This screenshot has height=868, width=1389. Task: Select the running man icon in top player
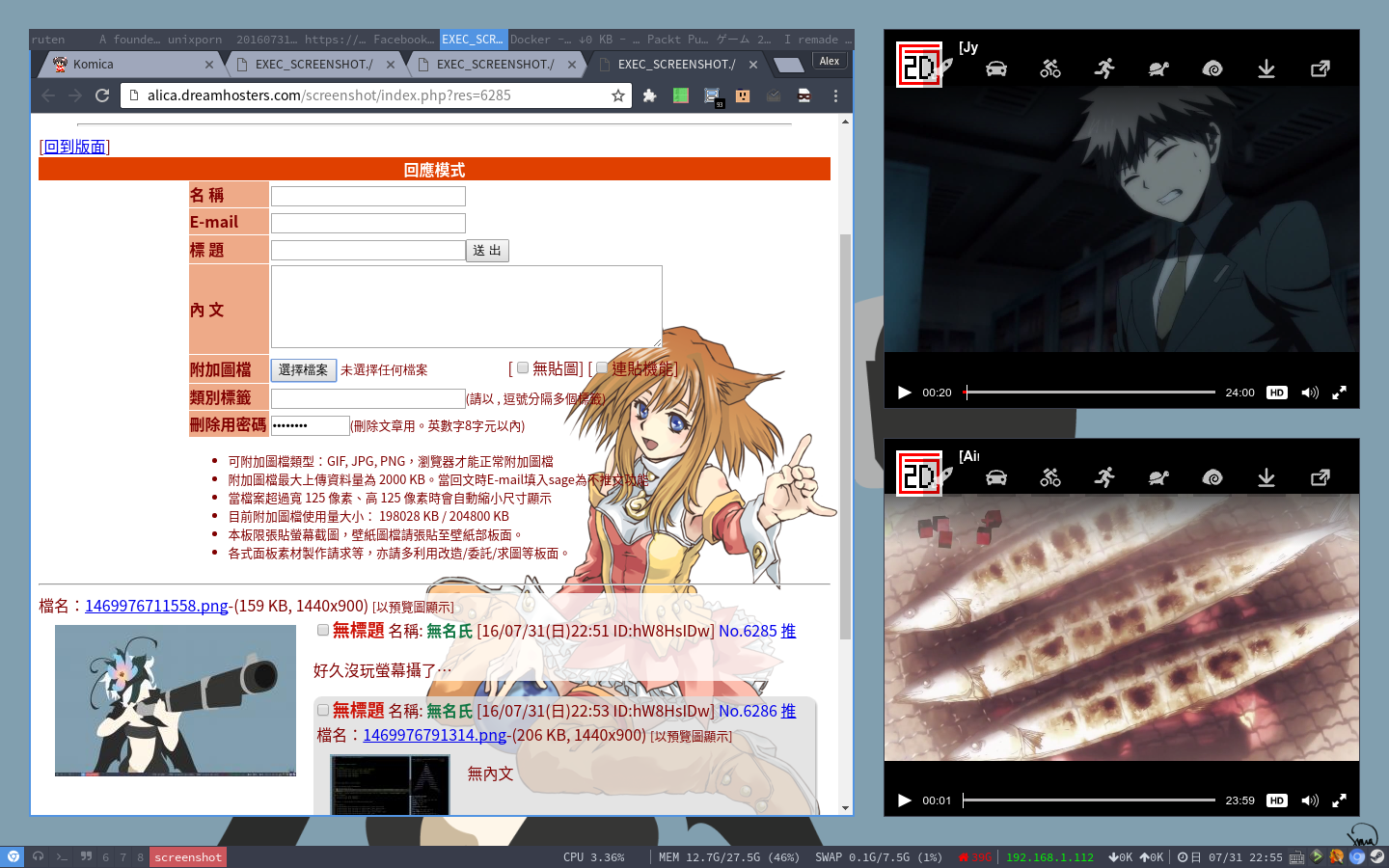pos(1104,68)
